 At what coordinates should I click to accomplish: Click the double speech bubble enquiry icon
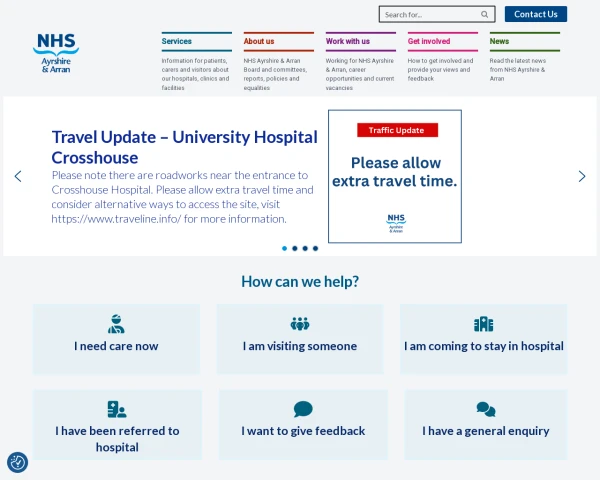(x=486, y=409)
